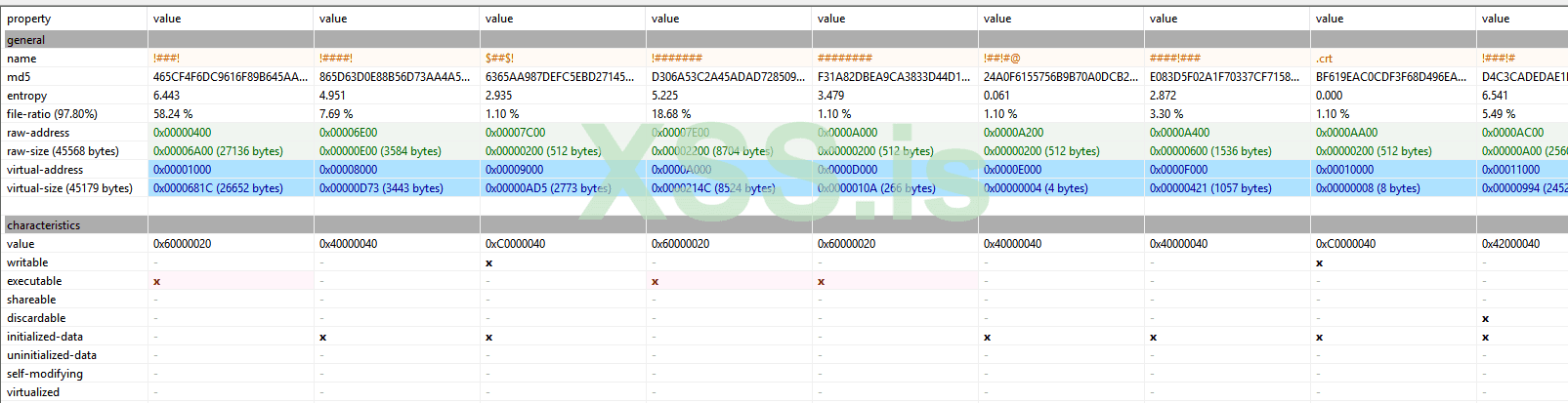
Task: Select md5 value starting 24A0F6155756B9B70A0DCB2
Action: [1061, 77]
